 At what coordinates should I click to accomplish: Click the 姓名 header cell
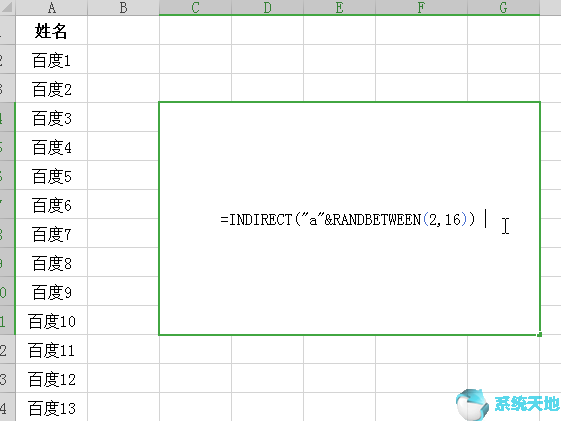[52, 30]
